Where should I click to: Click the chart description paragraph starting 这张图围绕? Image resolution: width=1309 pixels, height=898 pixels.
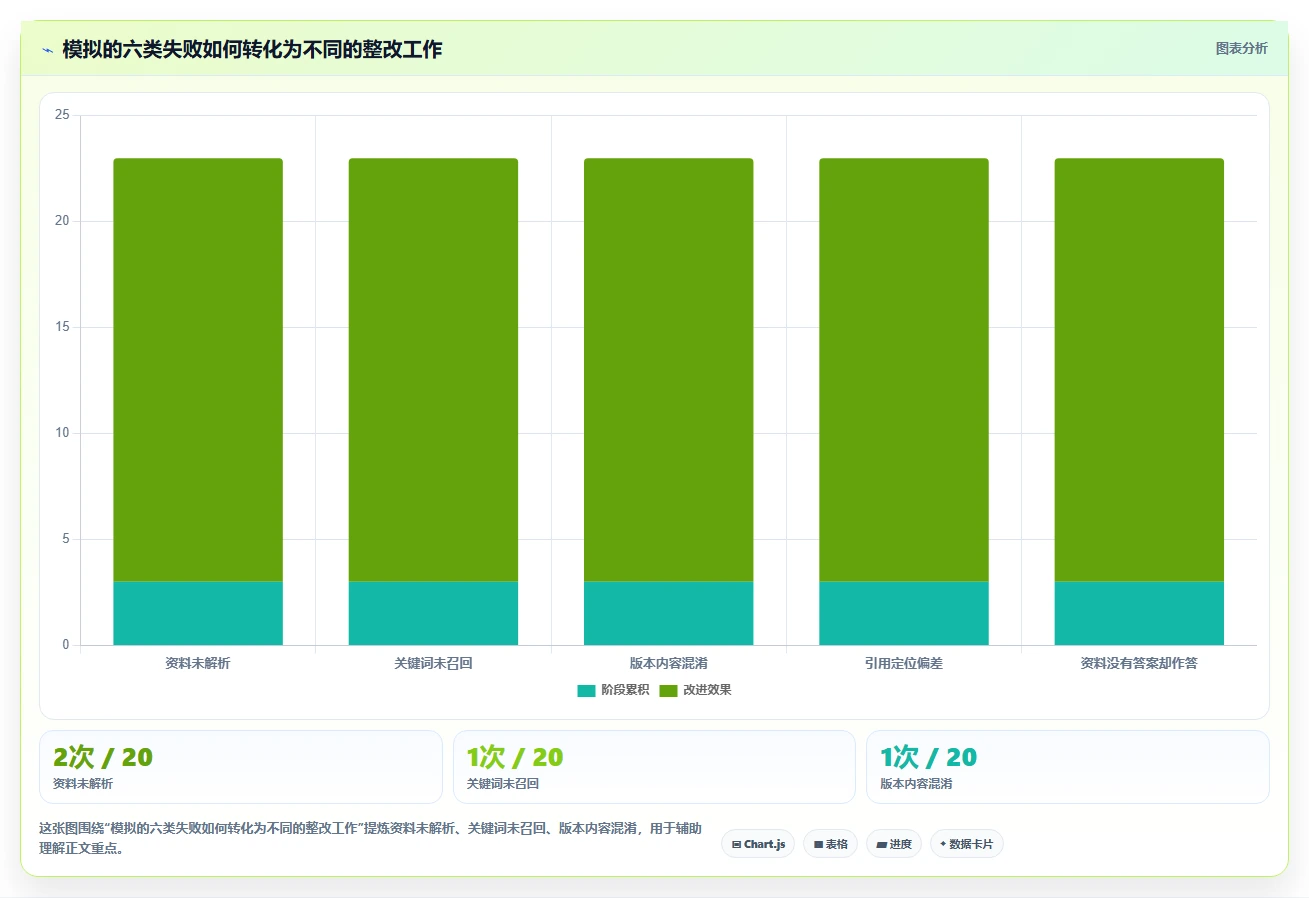pos(370,839)
